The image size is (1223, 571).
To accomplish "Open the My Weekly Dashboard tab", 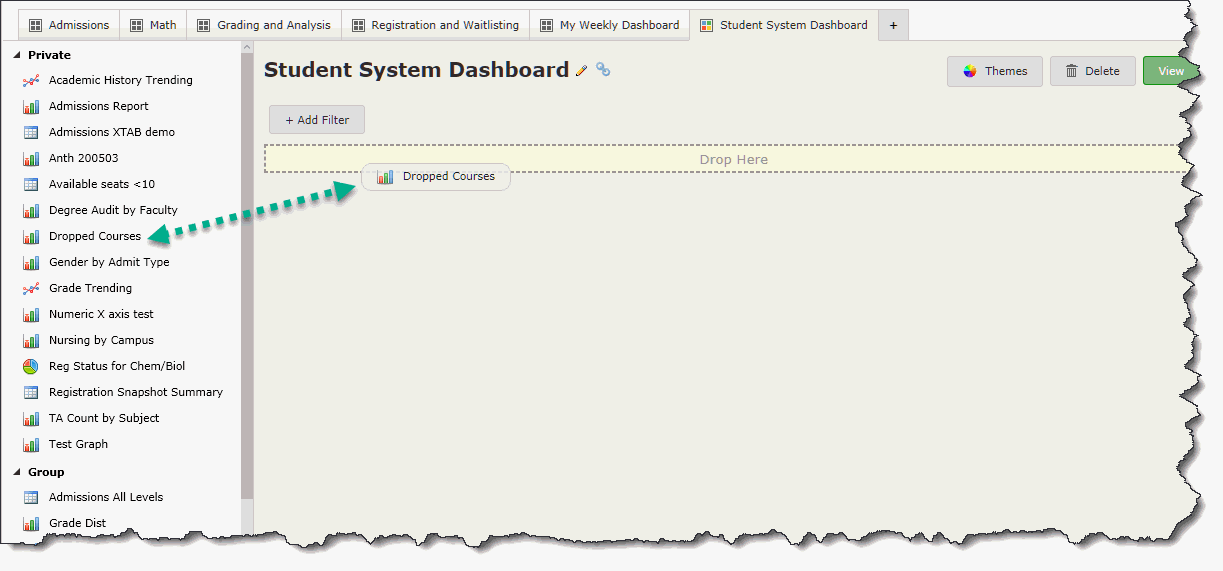I will (x=609, y=25).
